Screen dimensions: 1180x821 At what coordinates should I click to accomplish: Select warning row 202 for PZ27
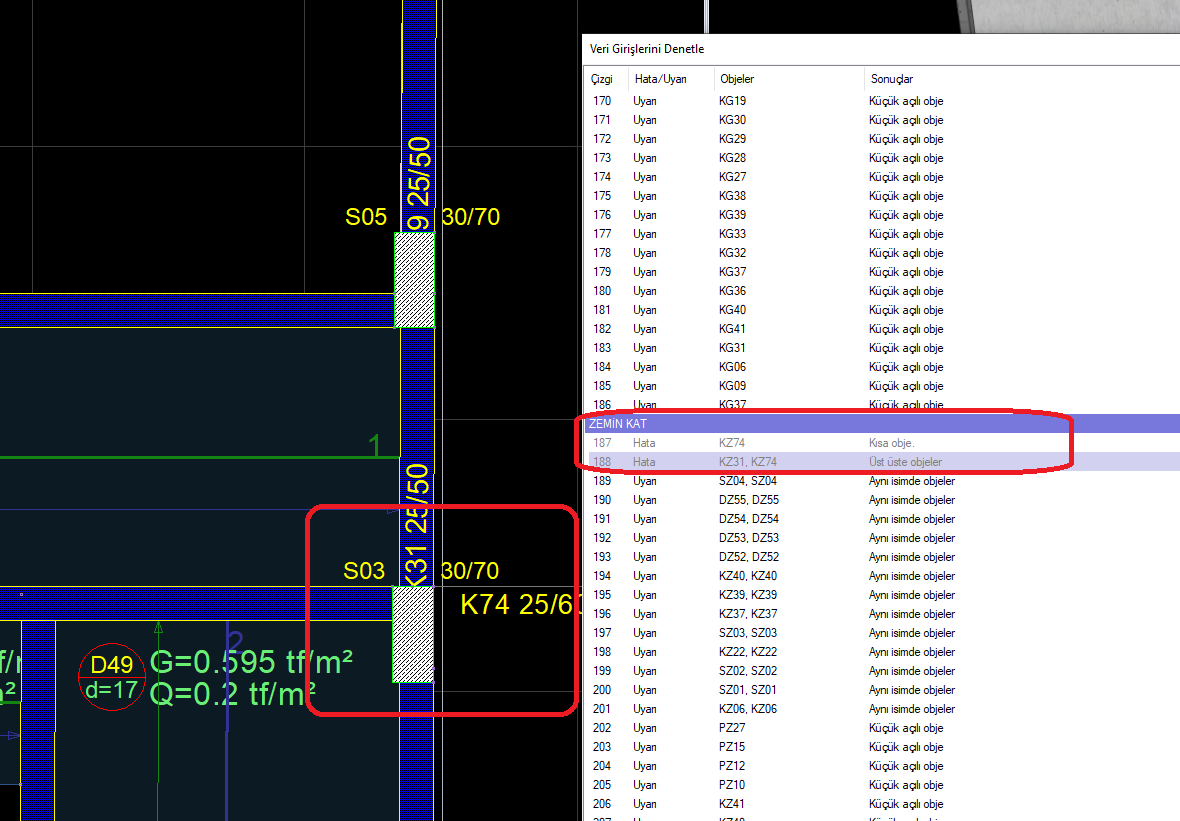pyautogui.click(x=800, y=728)
